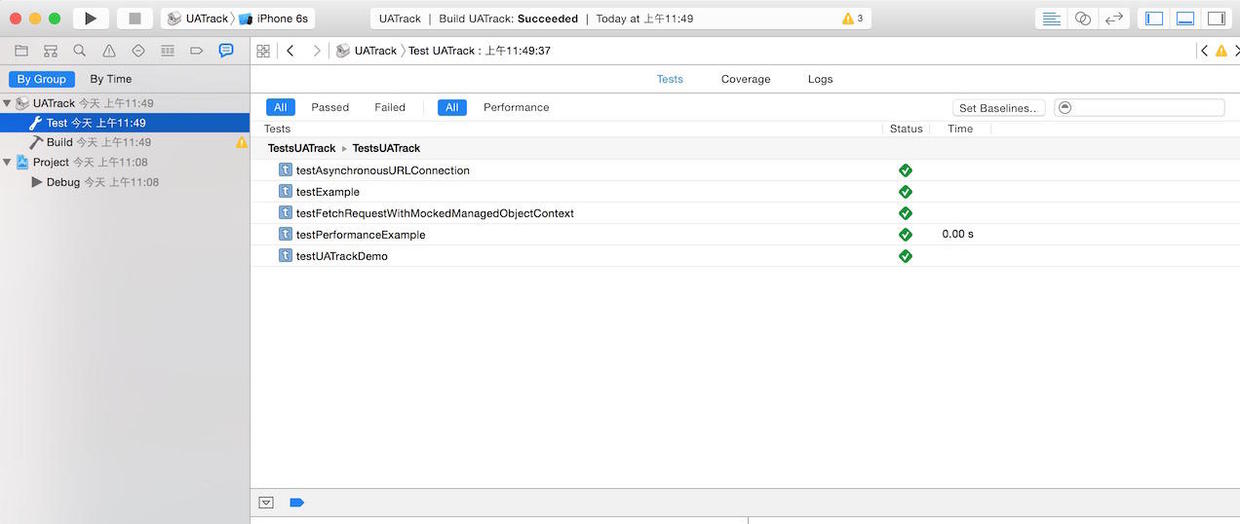
Task: Collapse the UATrack group in the navigator
Action: [7, 103]
